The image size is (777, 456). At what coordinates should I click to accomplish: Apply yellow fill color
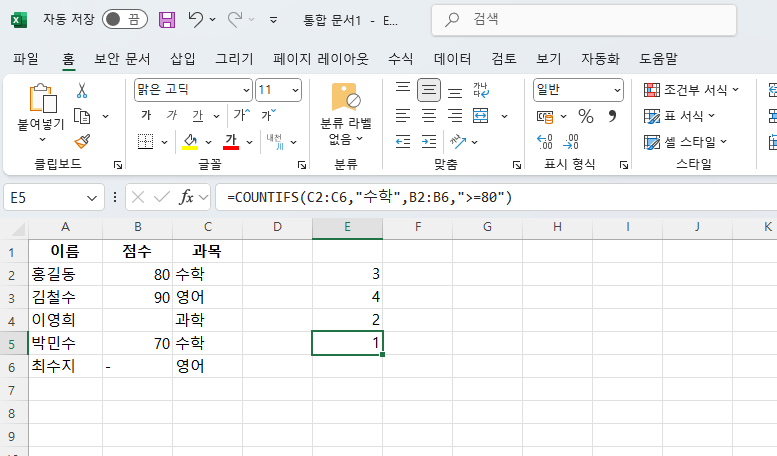pos(190,142)
